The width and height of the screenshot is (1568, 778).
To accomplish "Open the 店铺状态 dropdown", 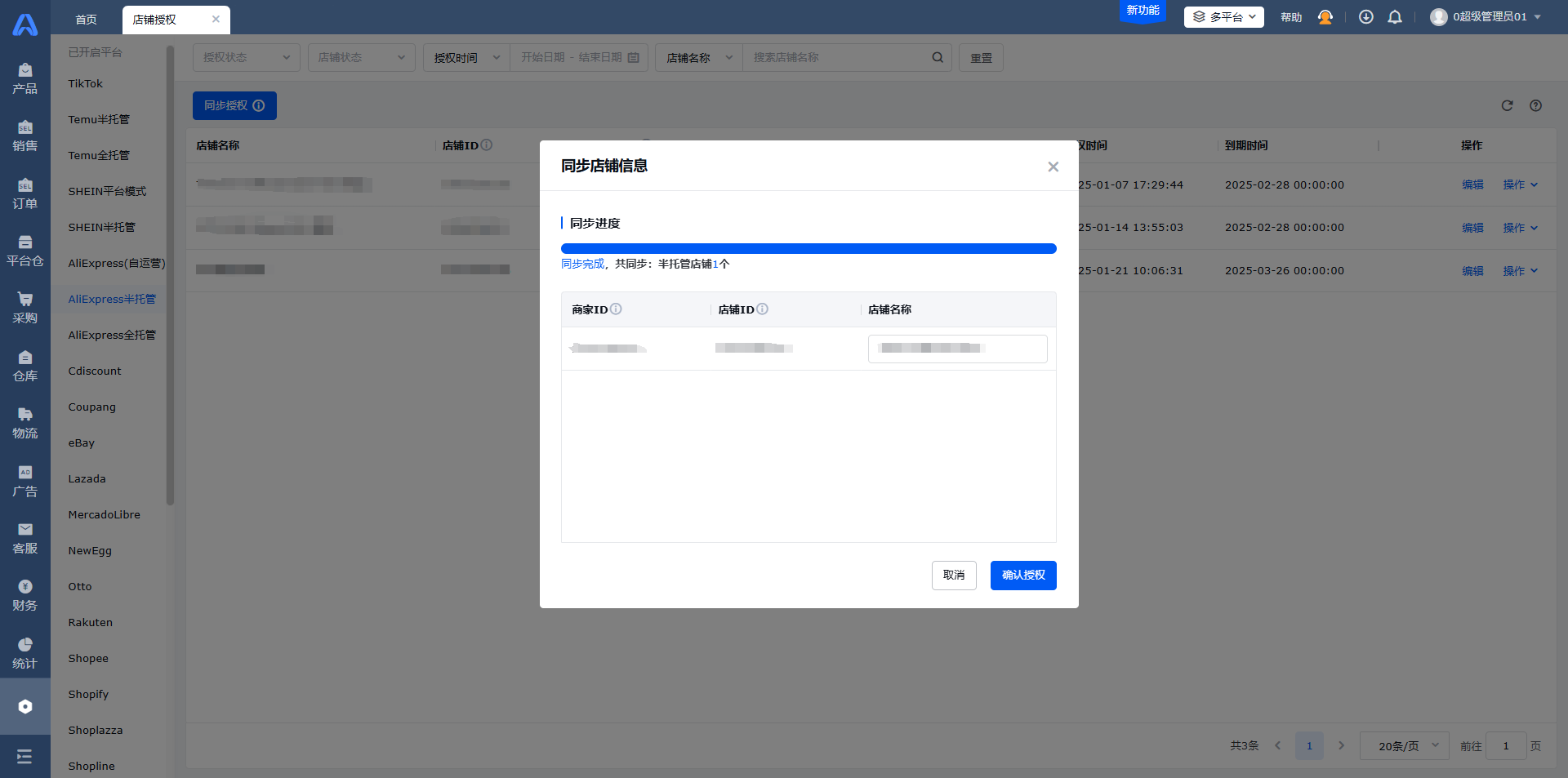I will click(x=361, y=57).
